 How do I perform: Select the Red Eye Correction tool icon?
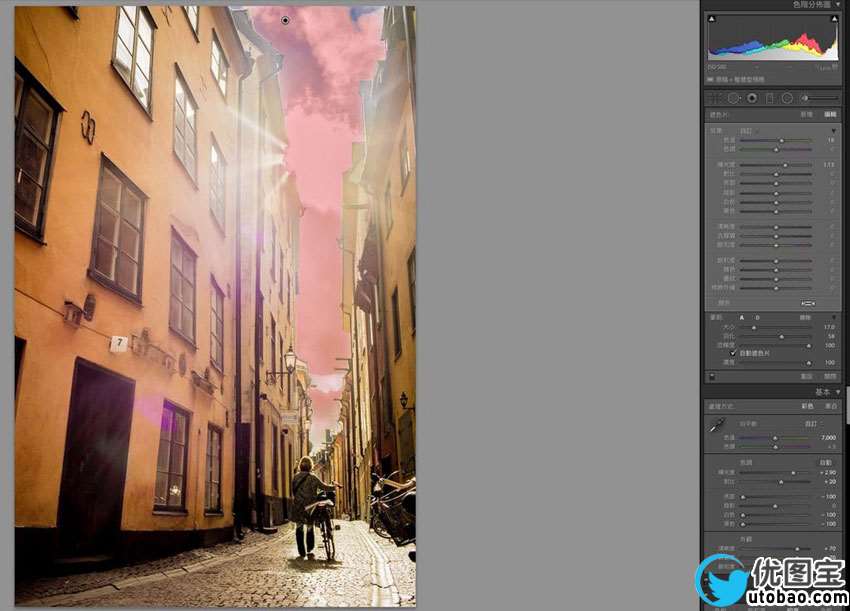point(752,98)
